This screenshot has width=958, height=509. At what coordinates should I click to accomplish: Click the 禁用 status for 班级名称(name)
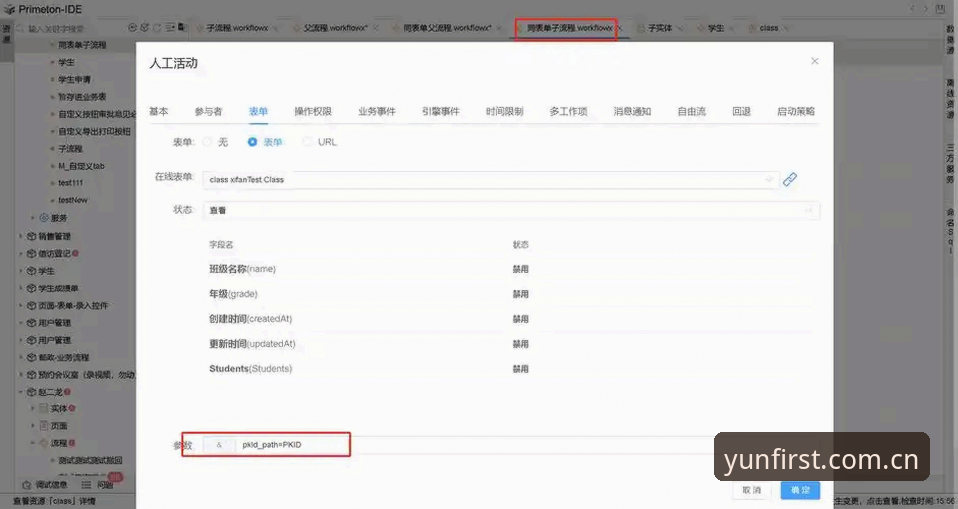(521, 269)
